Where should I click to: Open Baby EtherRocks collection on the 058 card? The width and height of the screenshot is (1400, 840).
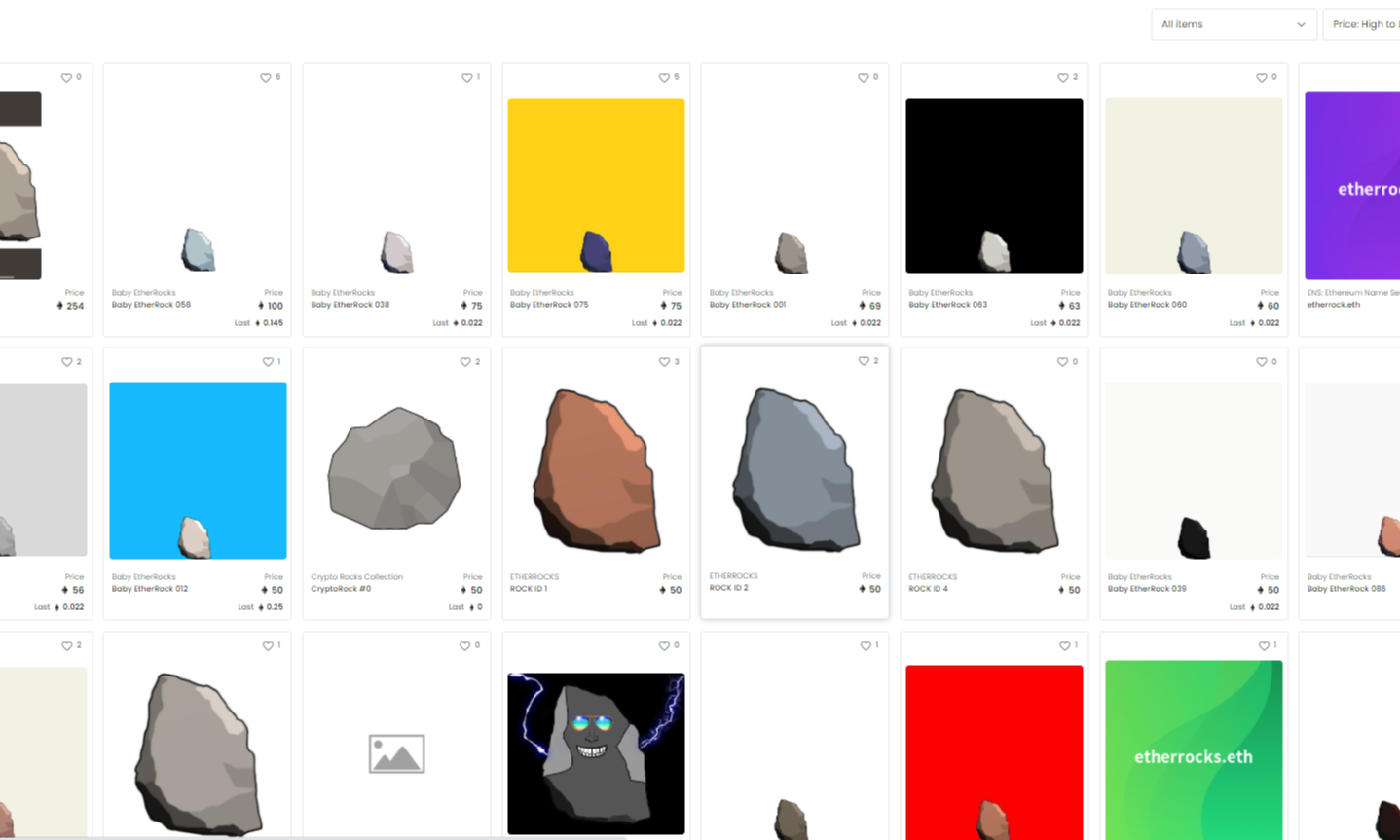pos(143,293)
